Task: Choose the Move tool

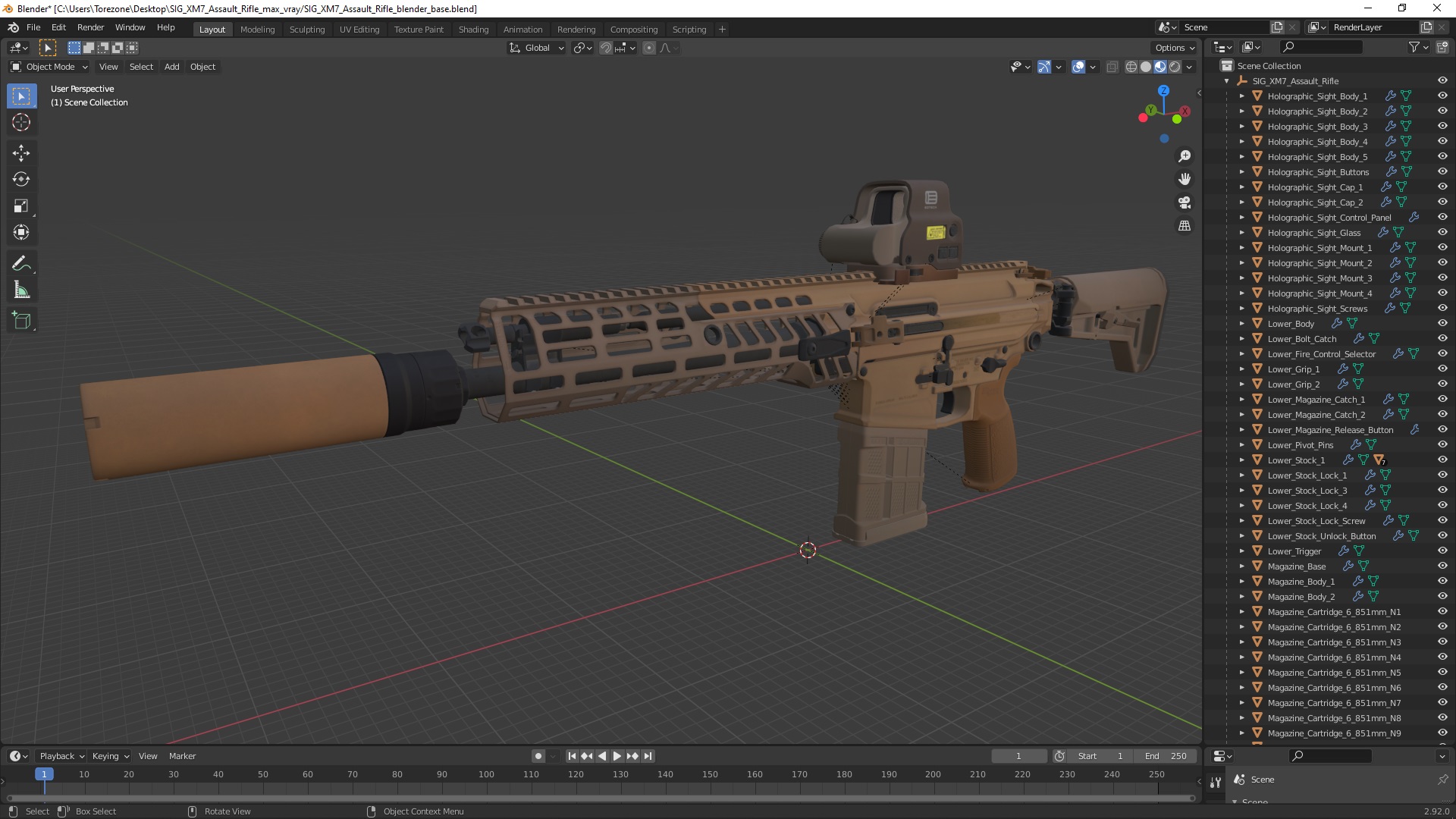Action: coord(21,153)
